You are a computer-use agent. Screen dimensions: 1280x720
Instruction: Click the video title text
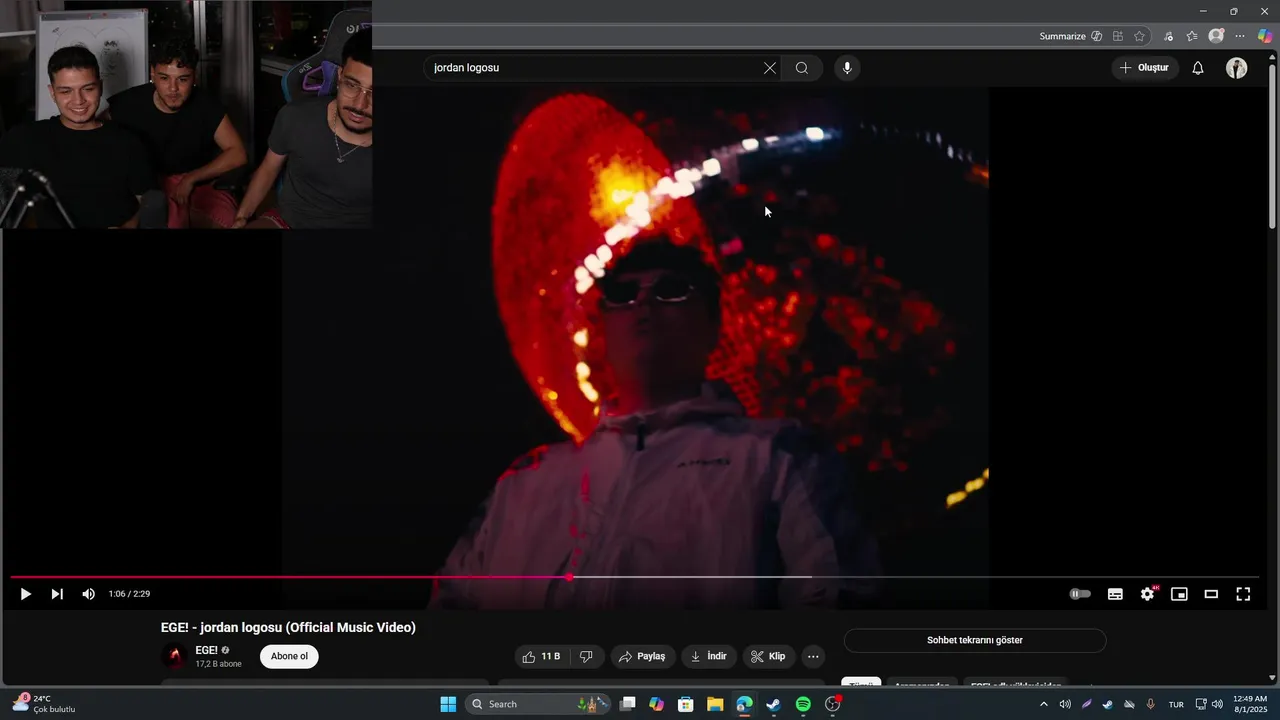pos(288,627)
